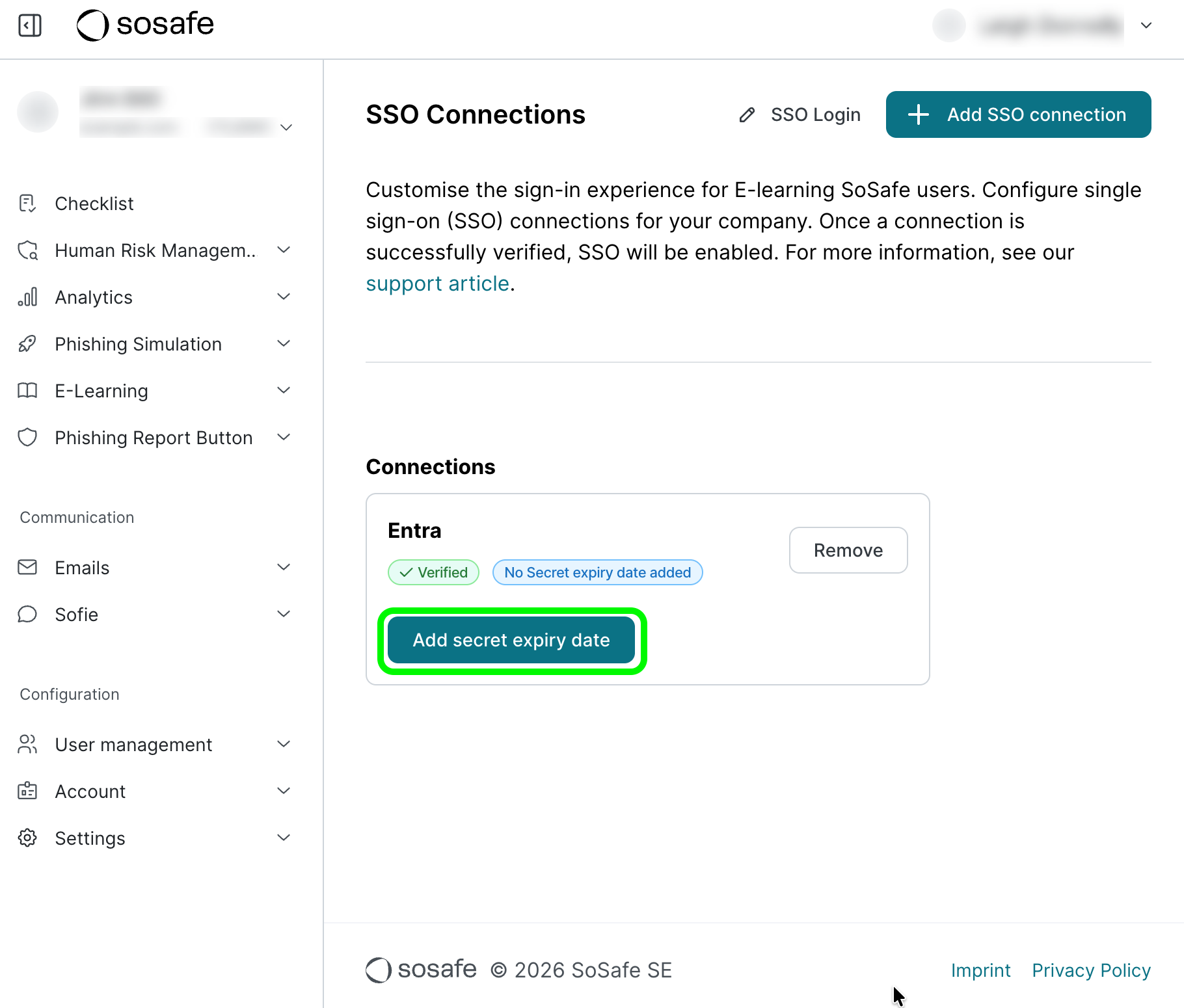Open the Analytics menu item
The image size is (1184, 1008).
(94, 297)
